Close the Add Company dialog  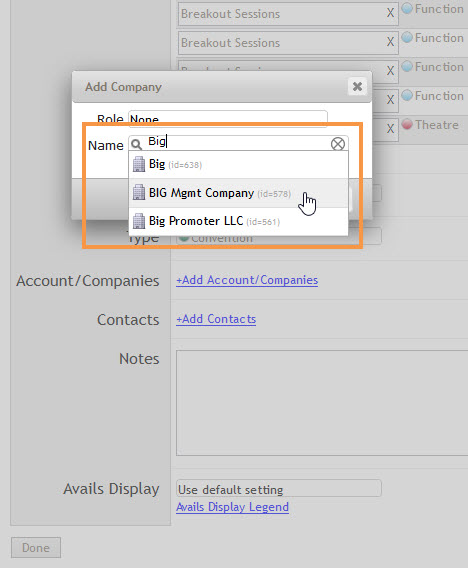357,87
